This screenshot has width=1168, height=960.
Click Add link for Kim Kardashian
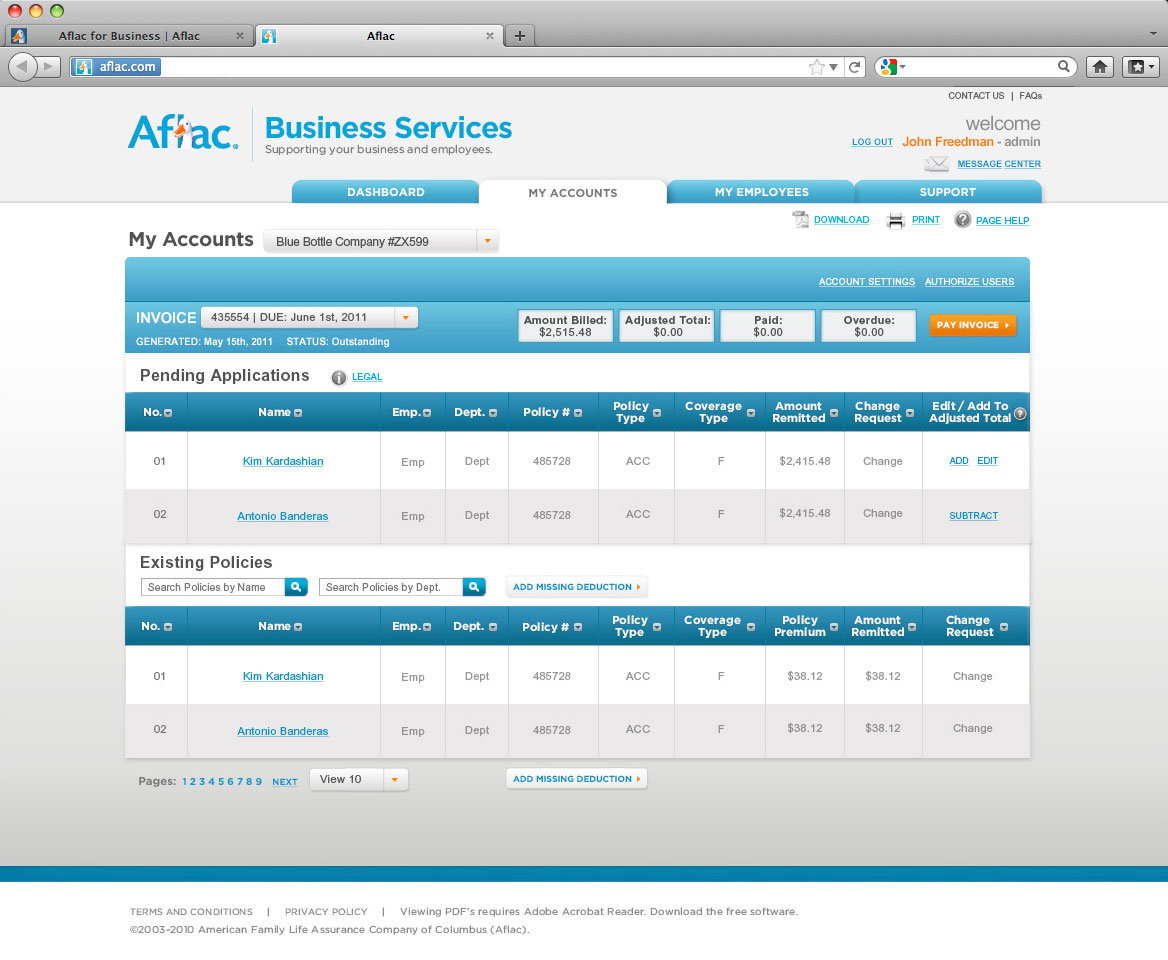959,461
